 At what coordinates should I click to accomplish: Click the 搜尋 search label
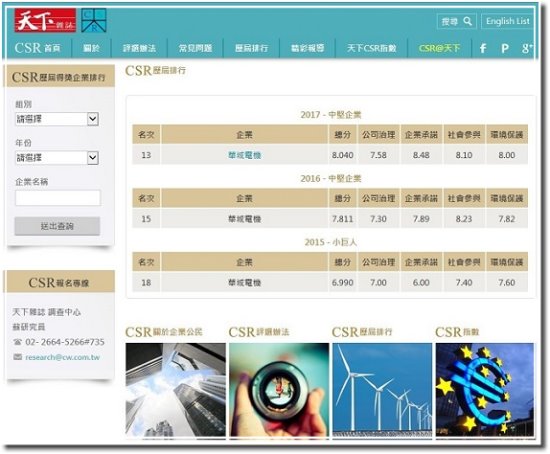pyautogui.click(x=450, y=22)
